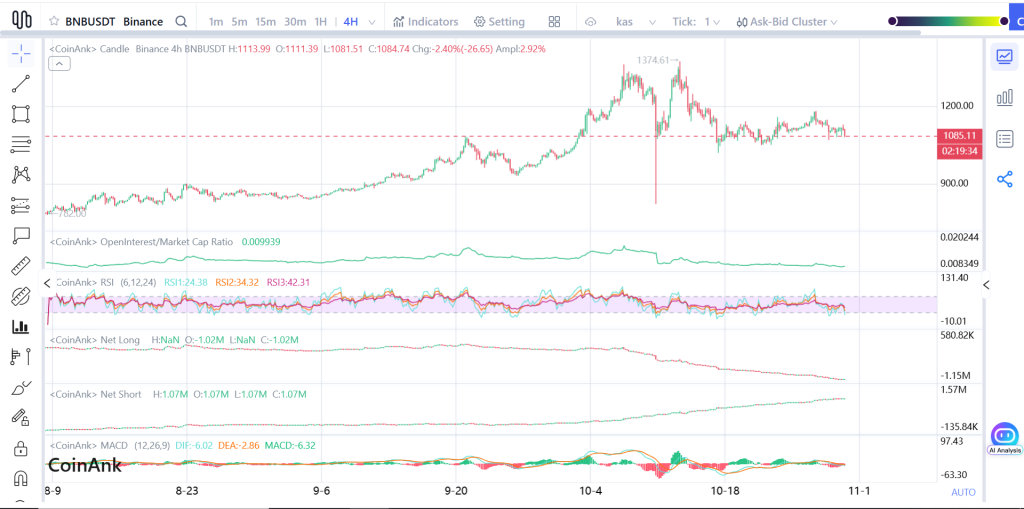Open the Indicators panel
The image size is (1024, 509).
point(426,21)
